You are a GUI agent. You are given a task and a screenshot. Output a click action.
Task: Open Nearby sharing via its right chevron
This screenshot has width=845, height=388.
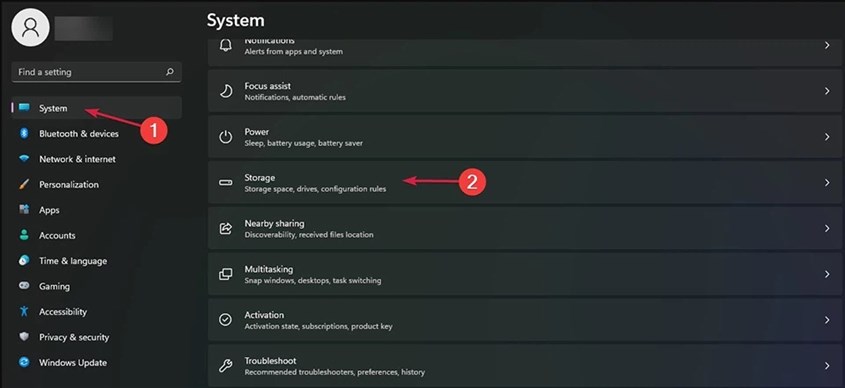tap(827, 228)
